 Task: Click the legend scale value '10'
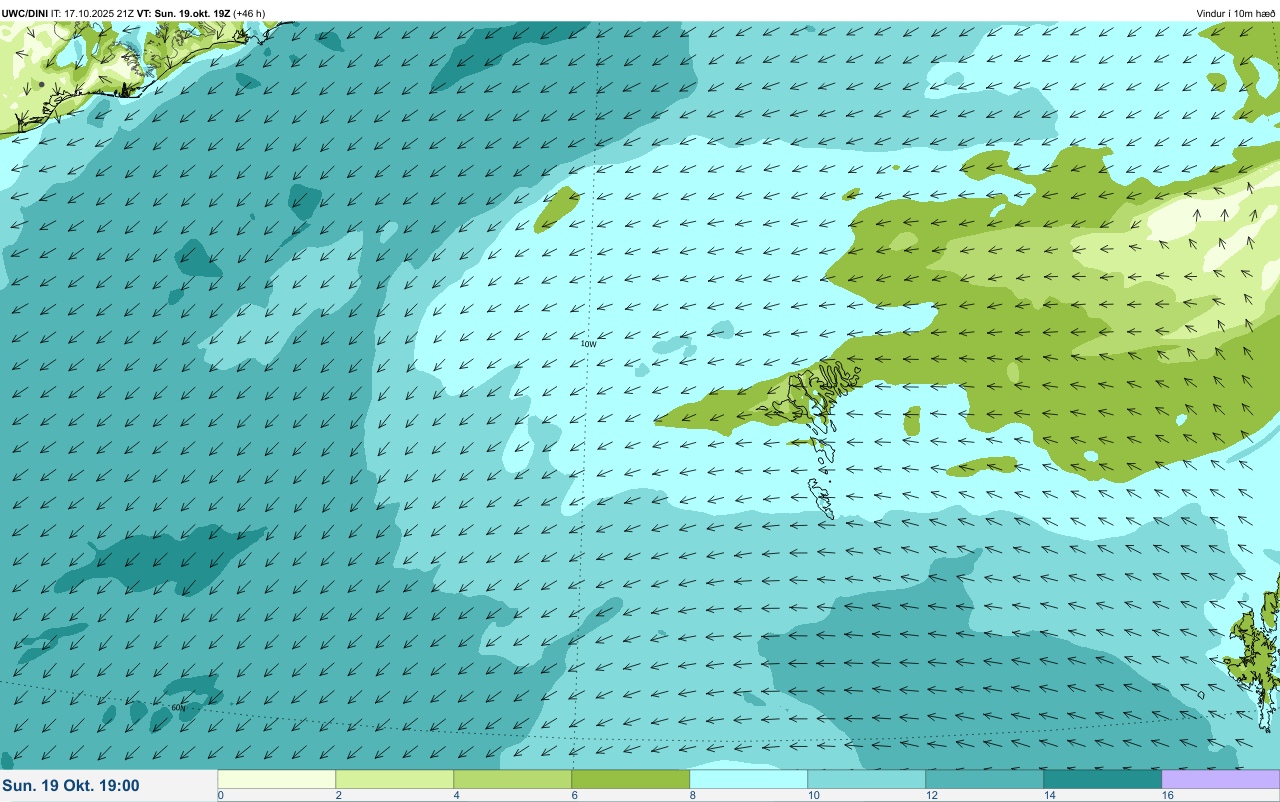813,795
